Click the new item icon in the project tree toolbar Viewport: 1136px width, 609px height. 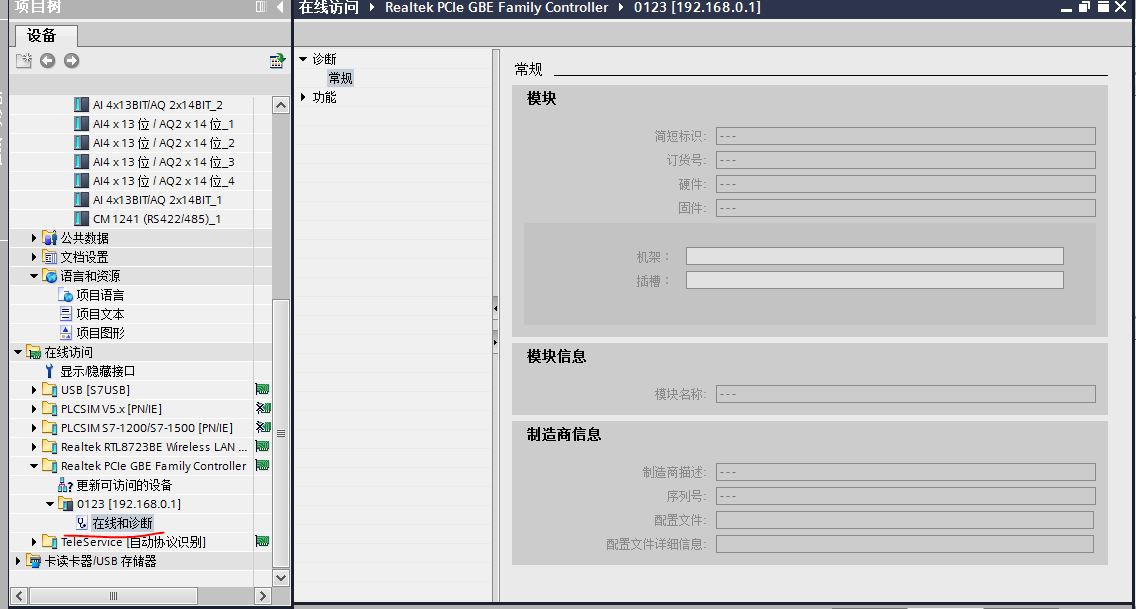tap(24, 61)
